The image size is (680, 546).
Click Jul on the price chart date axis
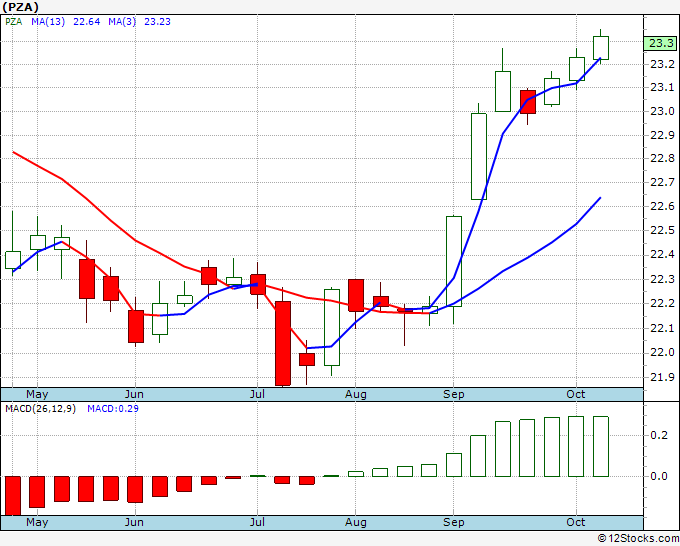coord(257,394)
